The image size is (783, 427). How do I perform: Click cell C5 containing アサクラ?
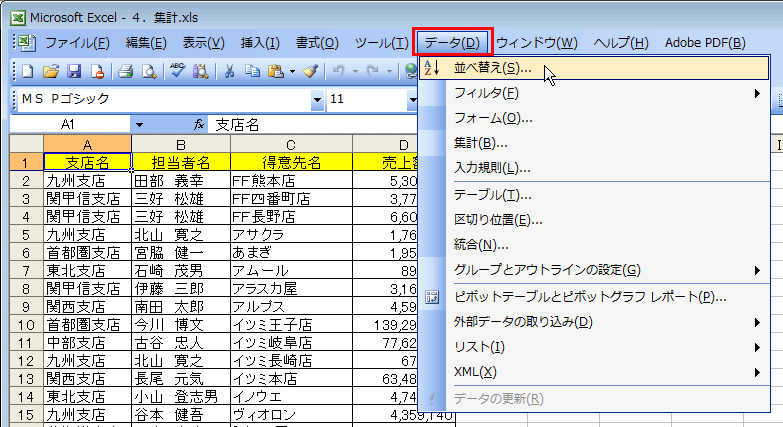pos(290,235)
